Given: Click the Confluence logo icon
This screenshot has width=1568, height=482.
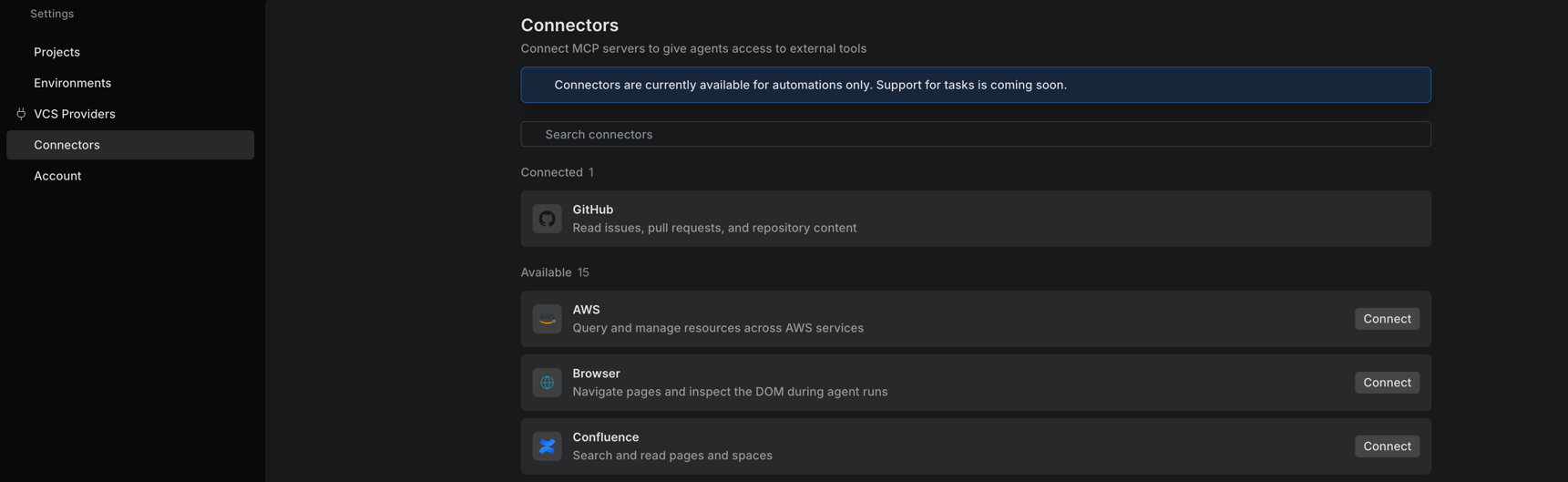Looking at the screenshot, I should coord(547,446).
